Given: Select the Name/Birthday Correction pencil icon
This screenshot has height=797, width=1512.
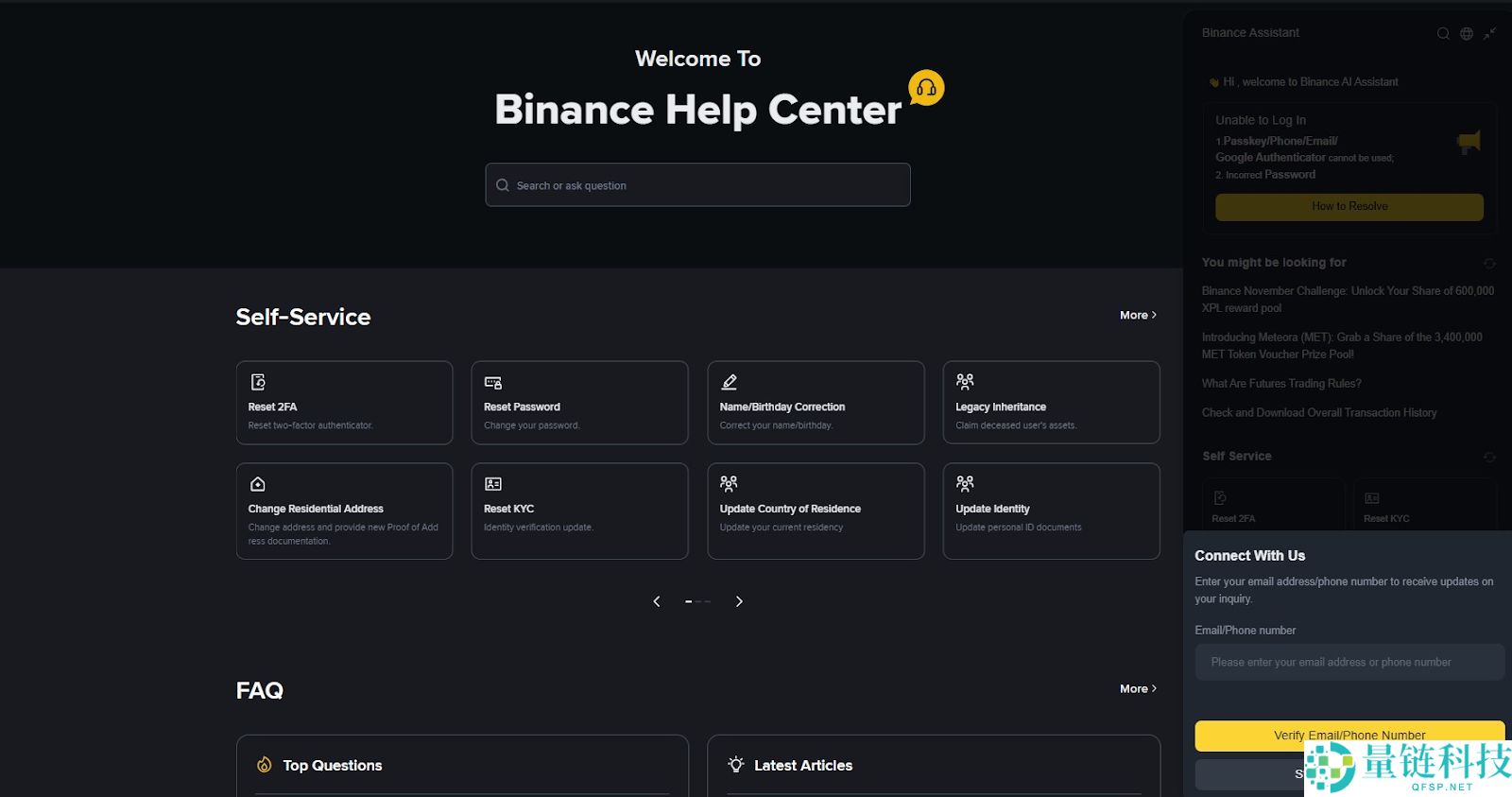Looking at the screenshot, I should click(x=728, y=382).
